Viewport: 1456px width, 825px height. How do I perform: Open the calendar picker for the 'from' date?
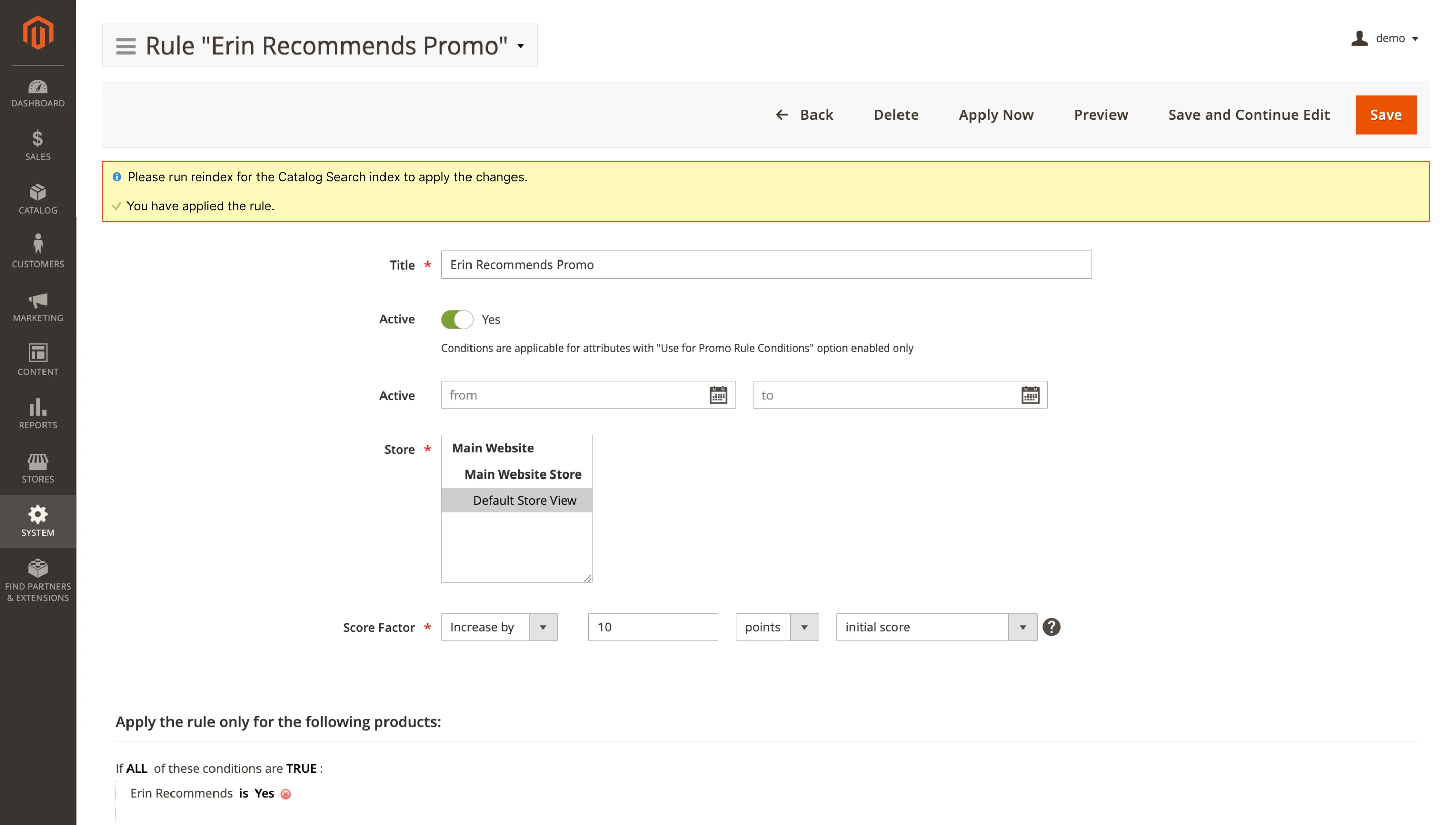click(x=718, y=395)
